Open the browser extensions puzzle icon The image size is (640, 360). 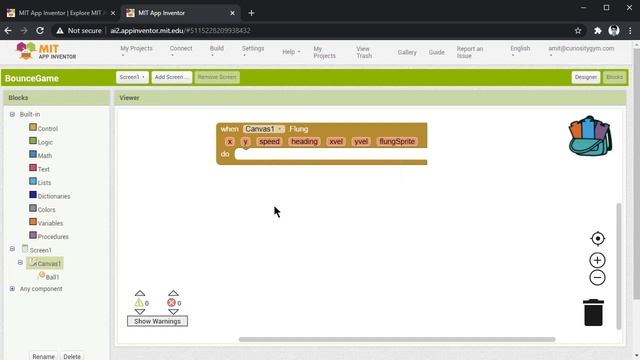(x=598, y=31)
